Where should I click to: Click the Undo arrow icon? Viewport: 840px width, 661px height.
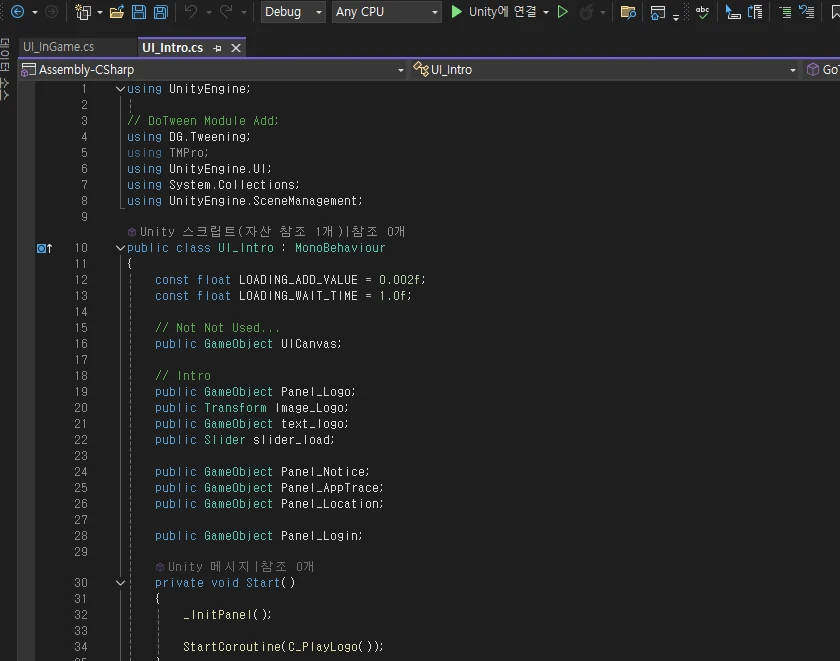pos(190,12)
